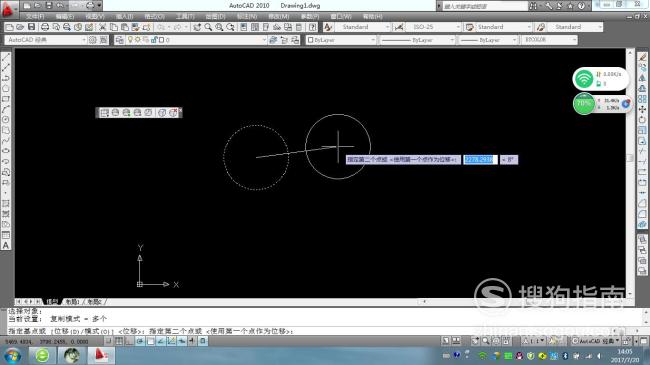Open the ISO-25 dimension style dropdown
Viewport: 650px width, 365px height.
pyautogui.click(x=434, y=27)
